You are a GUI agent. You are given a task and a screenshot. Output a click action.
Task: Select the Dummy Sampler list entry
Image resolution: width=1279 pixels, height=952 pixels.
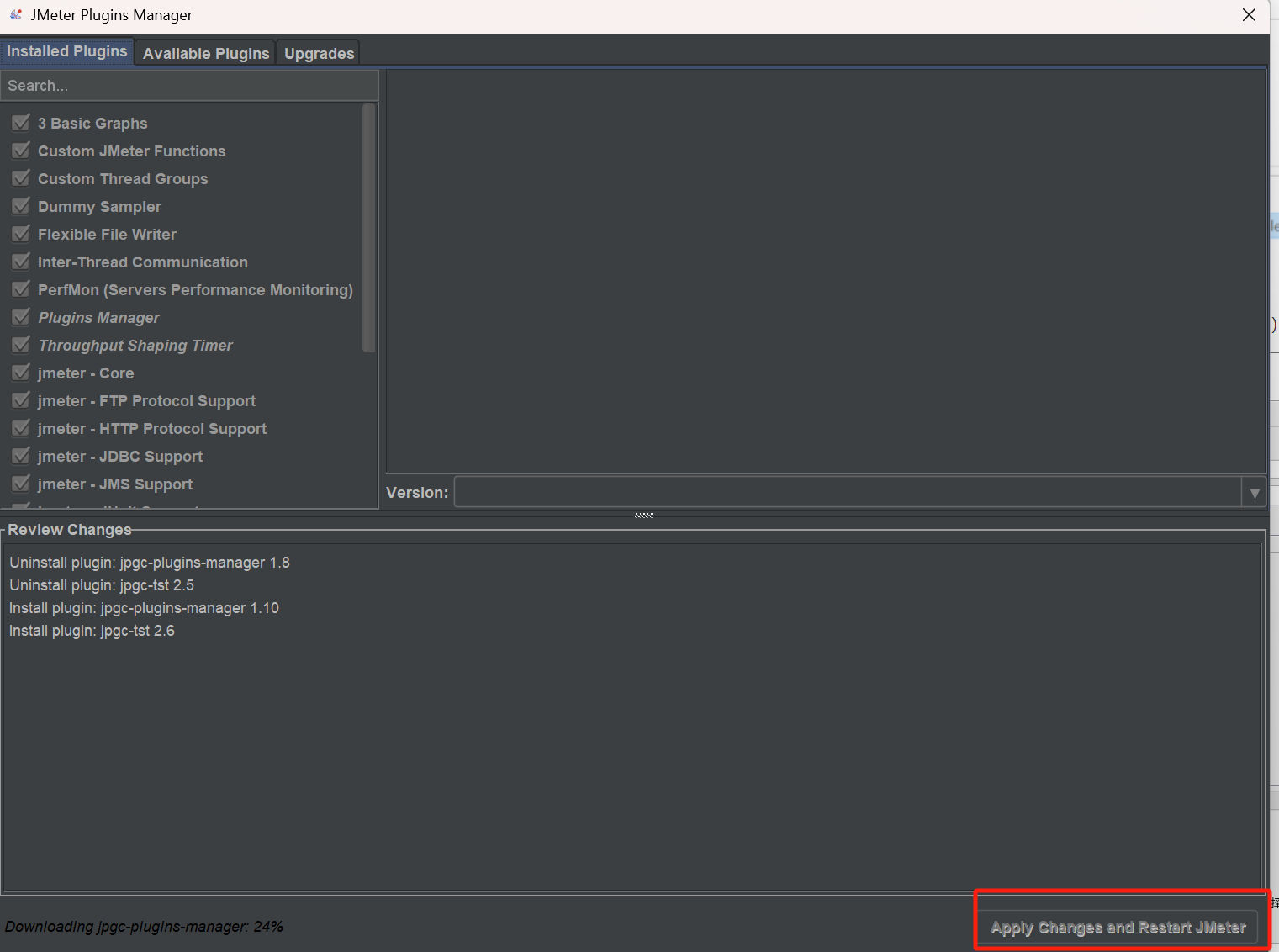point(99,207)
